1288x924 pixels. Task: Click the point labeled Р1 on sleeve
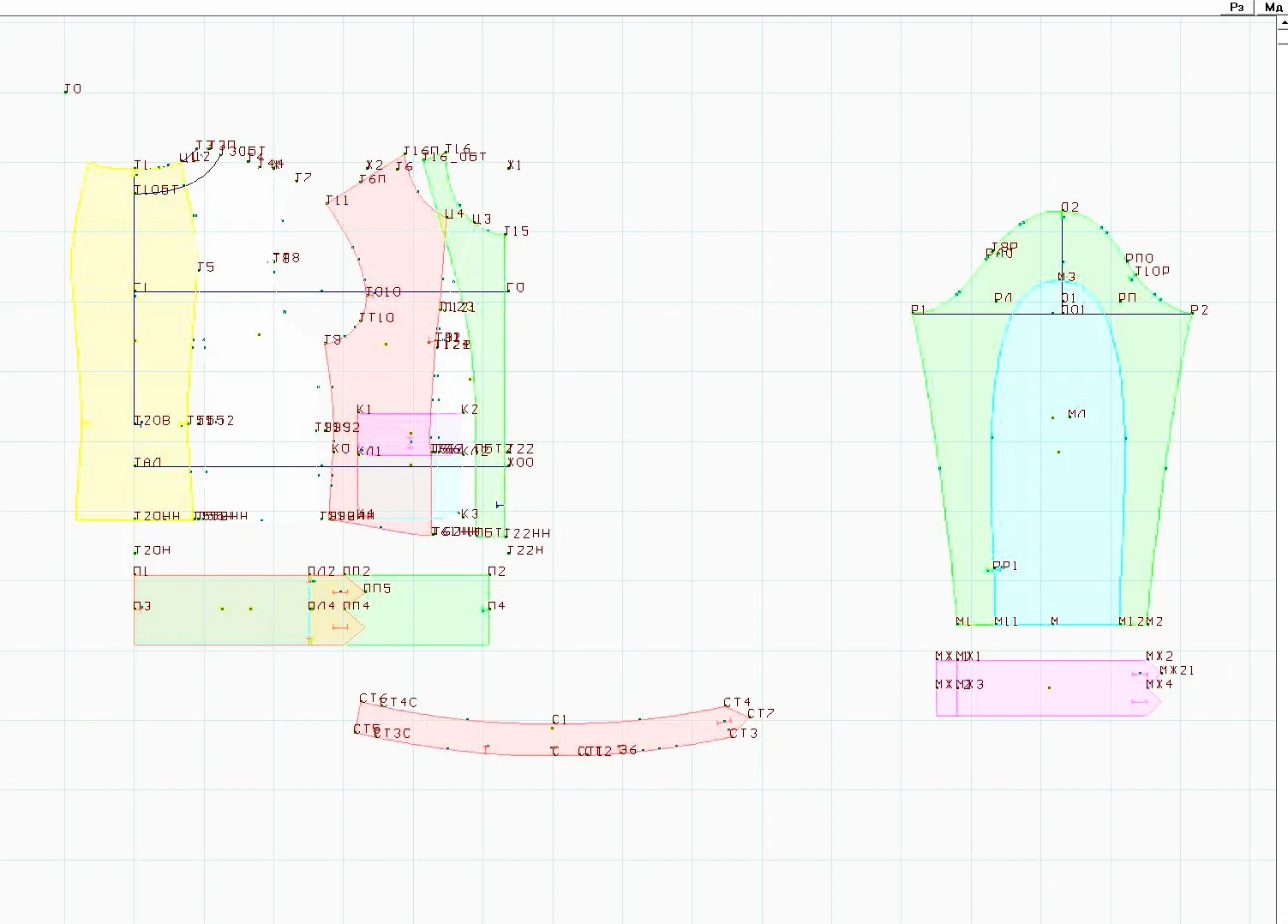[918, 310]
